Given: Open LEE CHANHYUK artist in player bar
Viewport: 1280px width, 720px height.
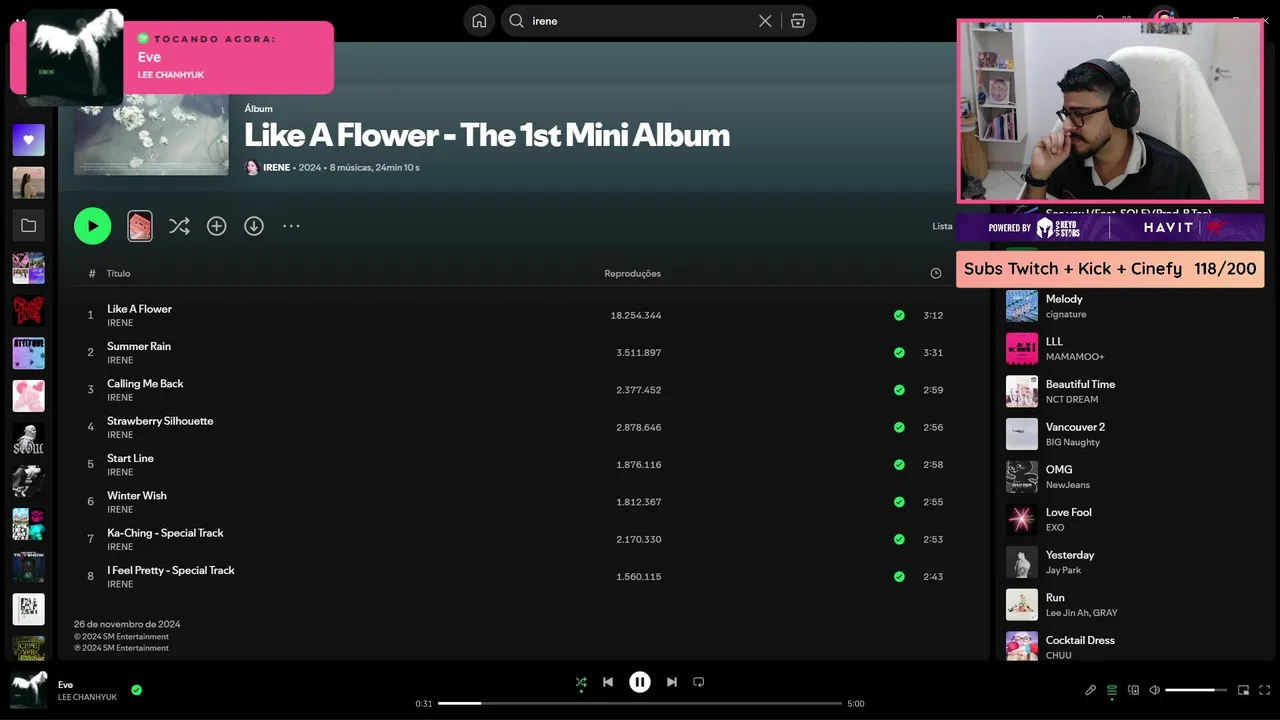Looking at the screenshot, I should [87, 697].
